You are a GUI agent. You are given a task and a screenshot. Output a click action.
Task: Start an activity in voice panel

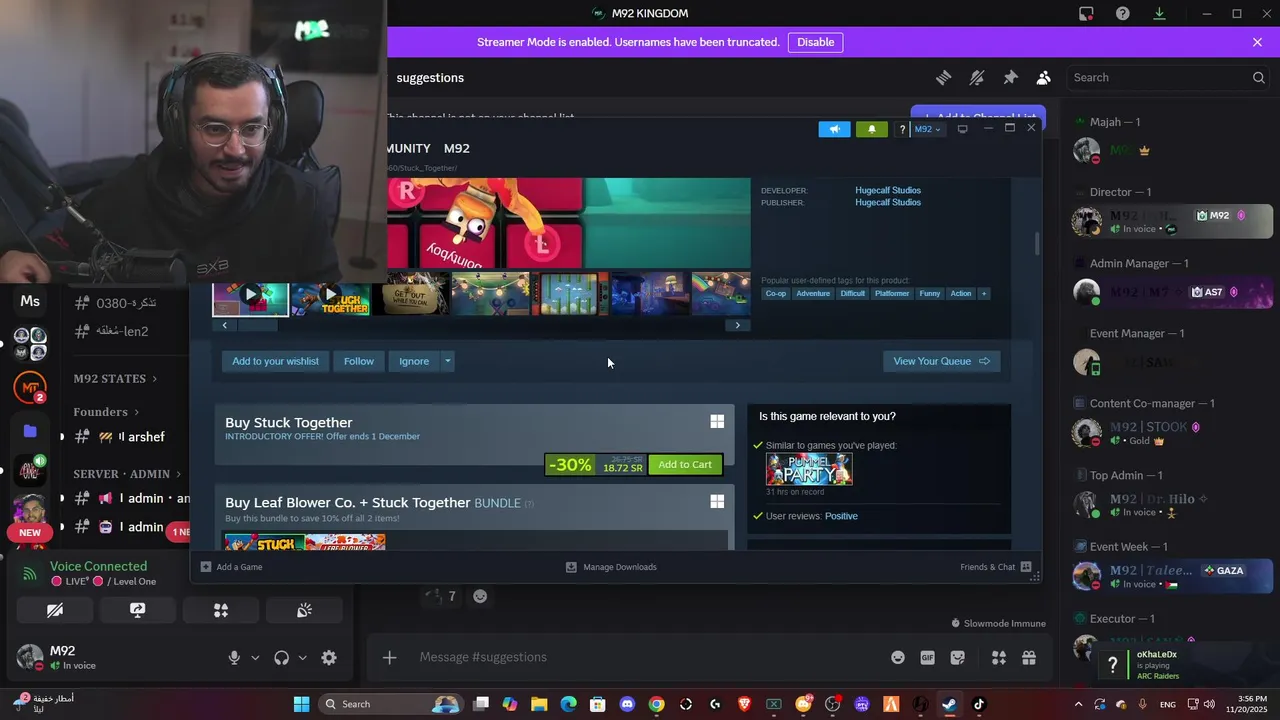[221, 610]
